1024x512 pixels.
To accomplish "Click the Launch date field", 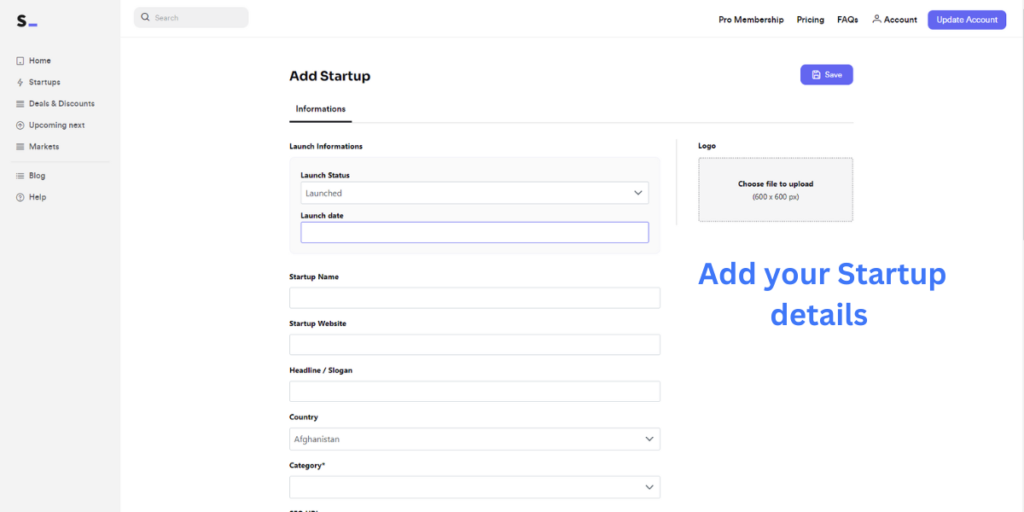I will pyautogui.click(x=475, y=232).
